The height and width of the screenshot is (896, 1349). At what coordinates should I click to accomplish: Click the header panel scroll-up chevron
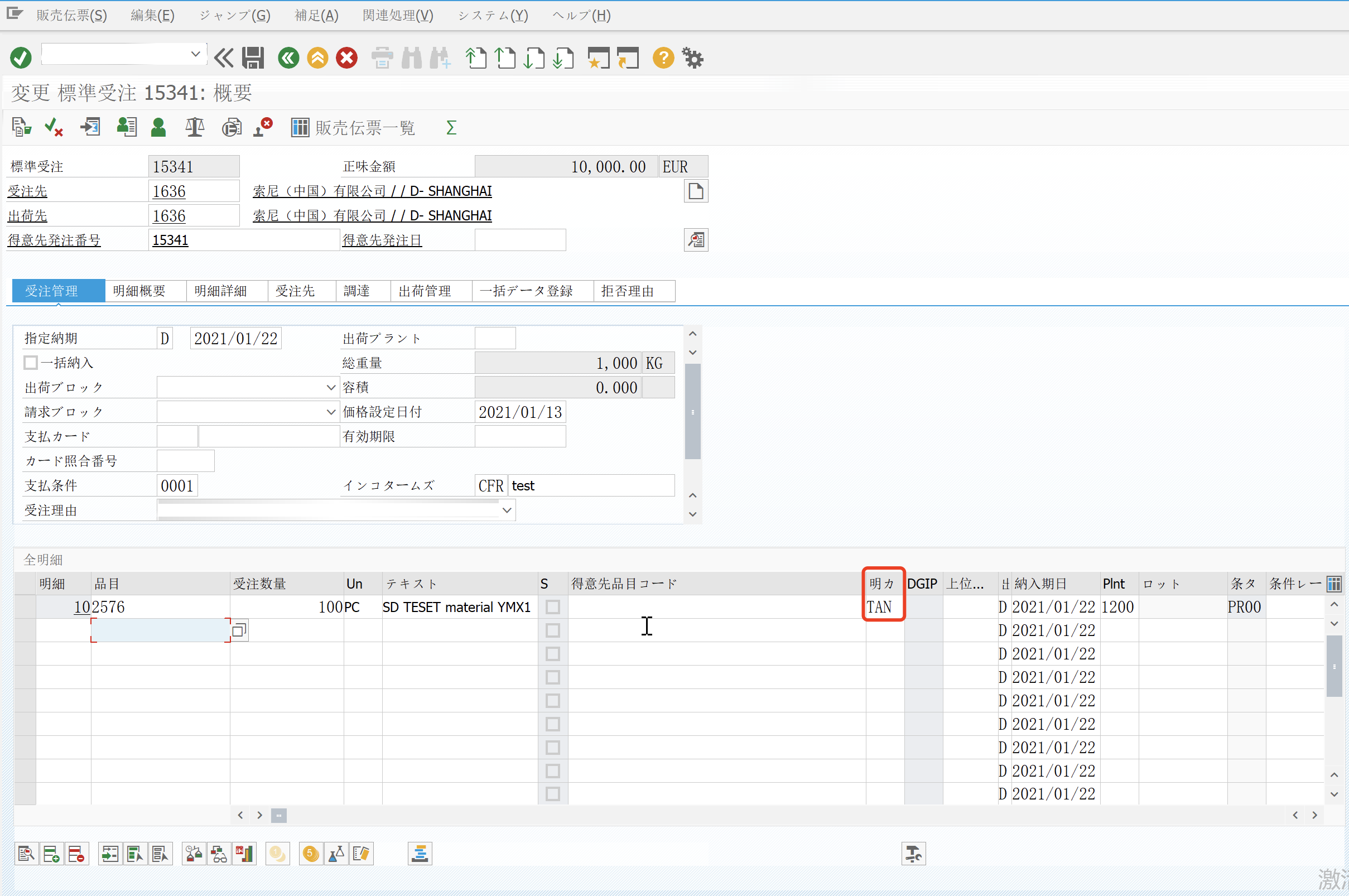pos(692,334)
